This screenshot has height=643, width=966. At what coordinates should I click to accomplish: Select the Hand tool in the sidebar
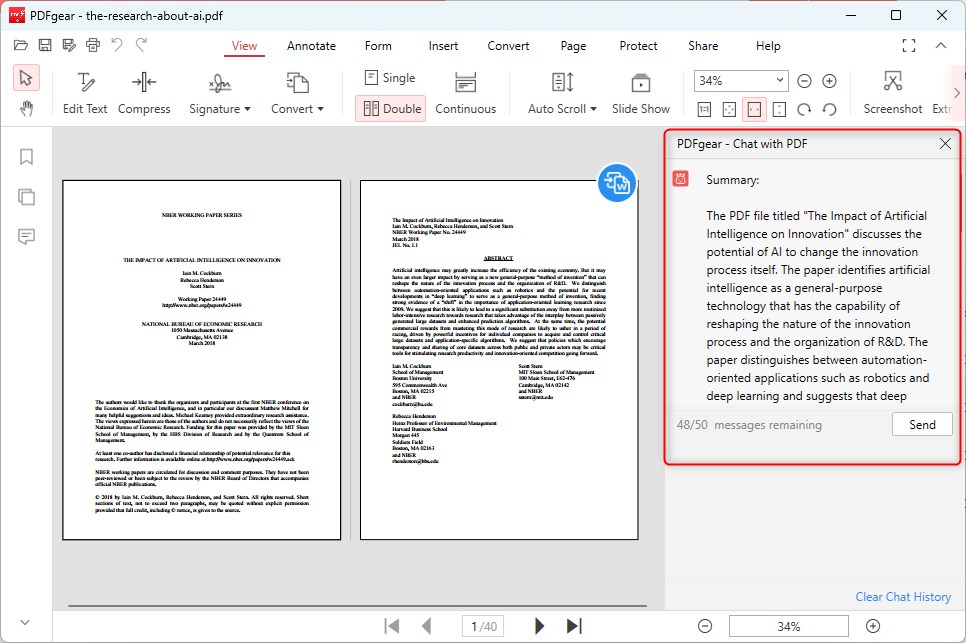(x=27, y=108)
